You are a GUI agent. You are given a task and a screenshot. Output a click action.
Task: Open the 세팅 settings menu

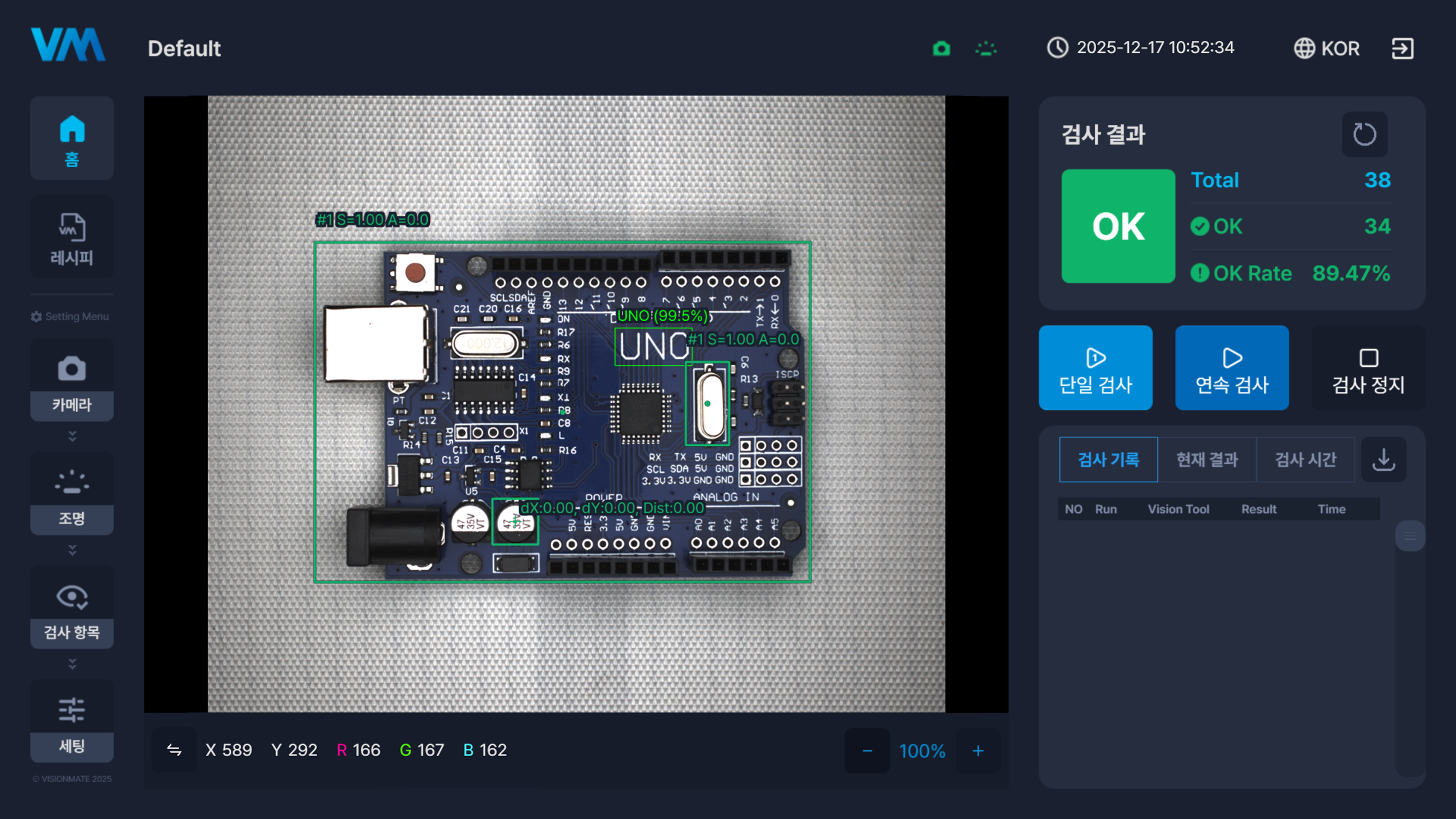click(72, 721)
